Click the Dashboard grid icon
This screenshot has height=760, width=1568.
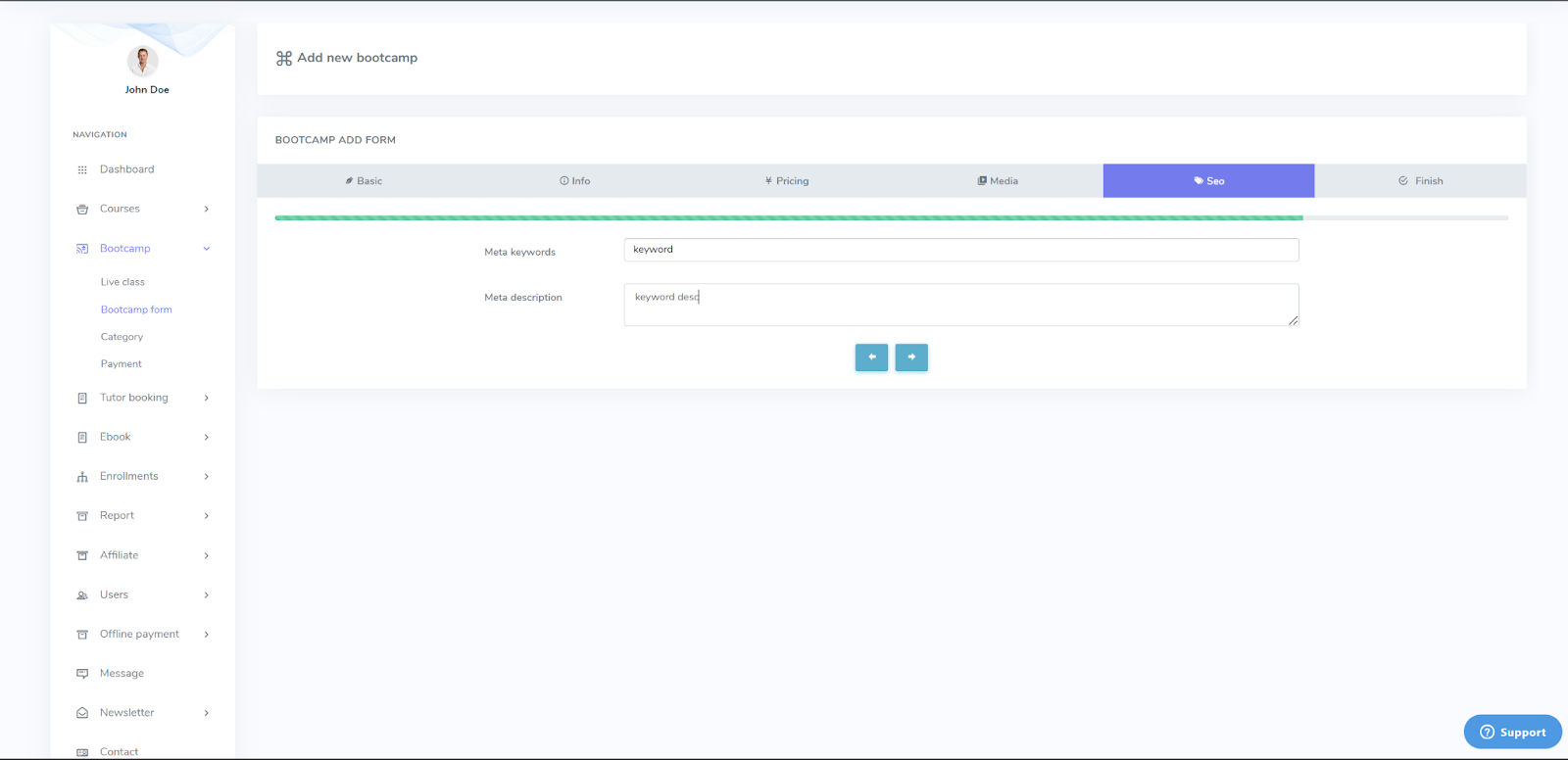coord(82,169)
